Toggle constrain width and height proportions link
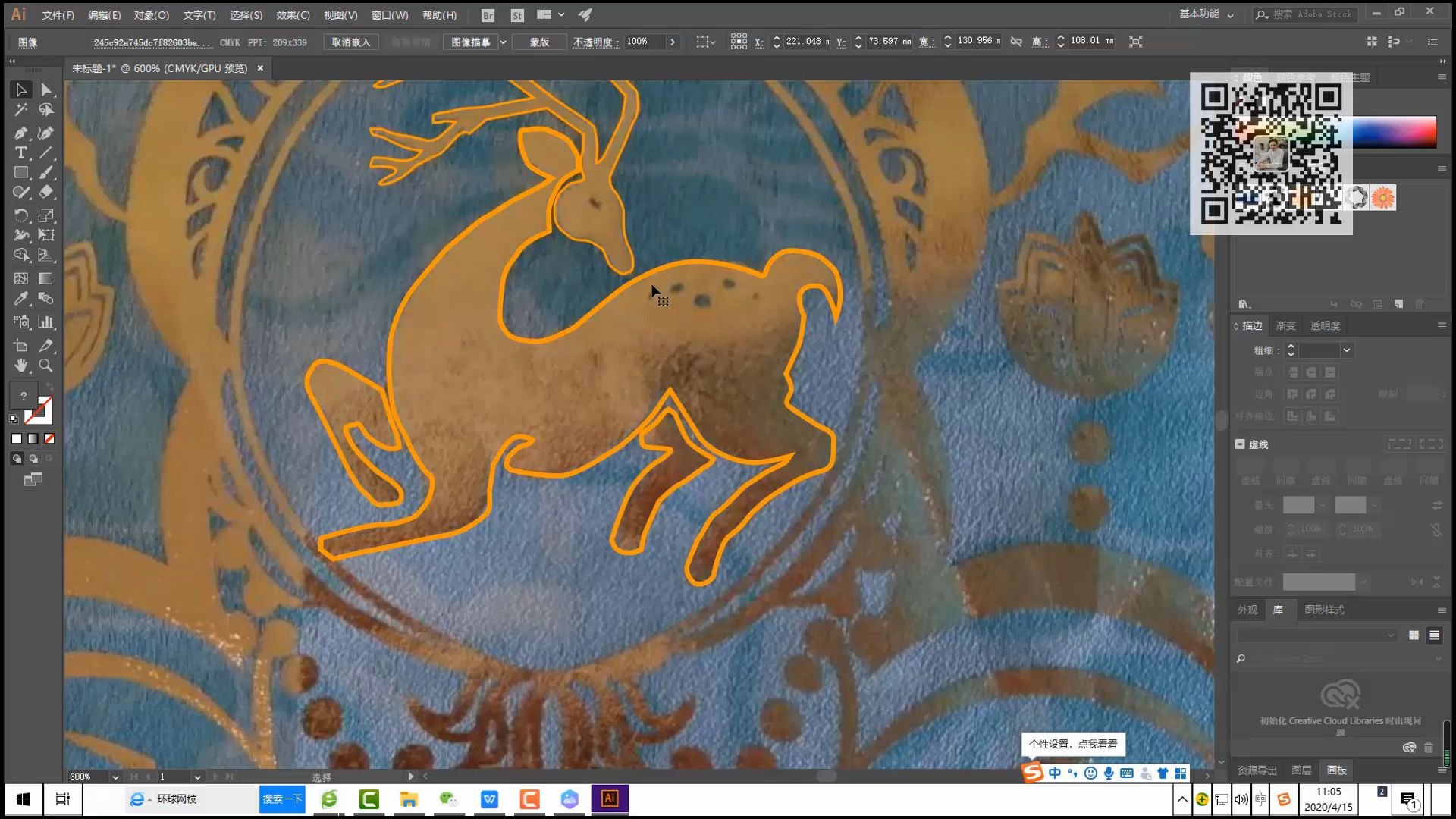 pyautogui.click(x=1016, y=42)
